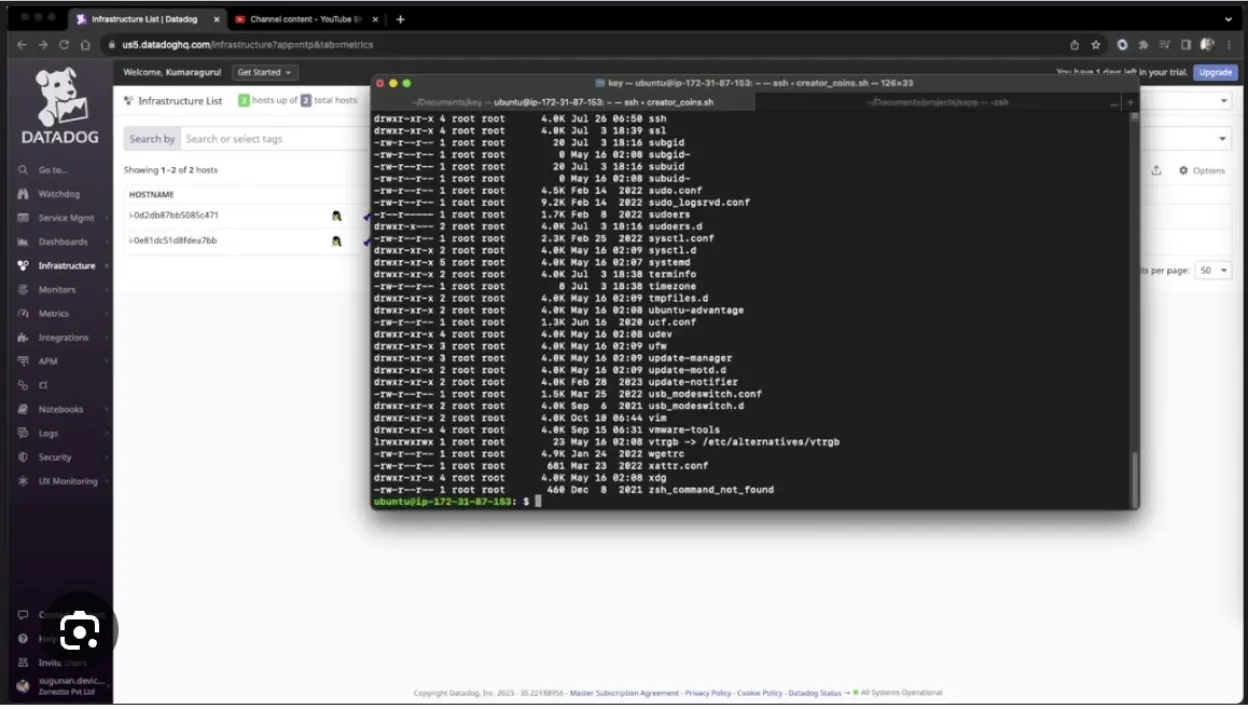1248x710 pixels.
Task: Open the Infrastructure sidebar menu item
Action: [62, 266]
